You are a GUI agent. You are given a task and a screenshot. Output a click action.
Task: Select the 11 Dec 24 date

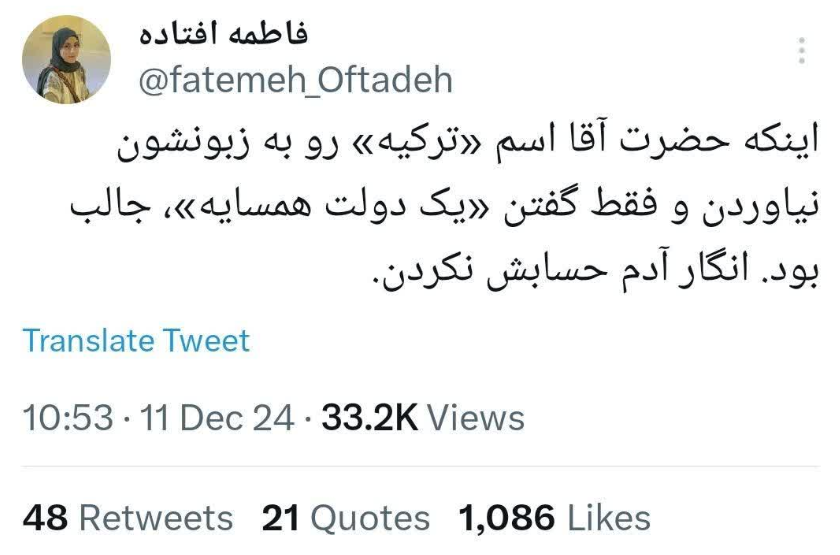[217, 418]
